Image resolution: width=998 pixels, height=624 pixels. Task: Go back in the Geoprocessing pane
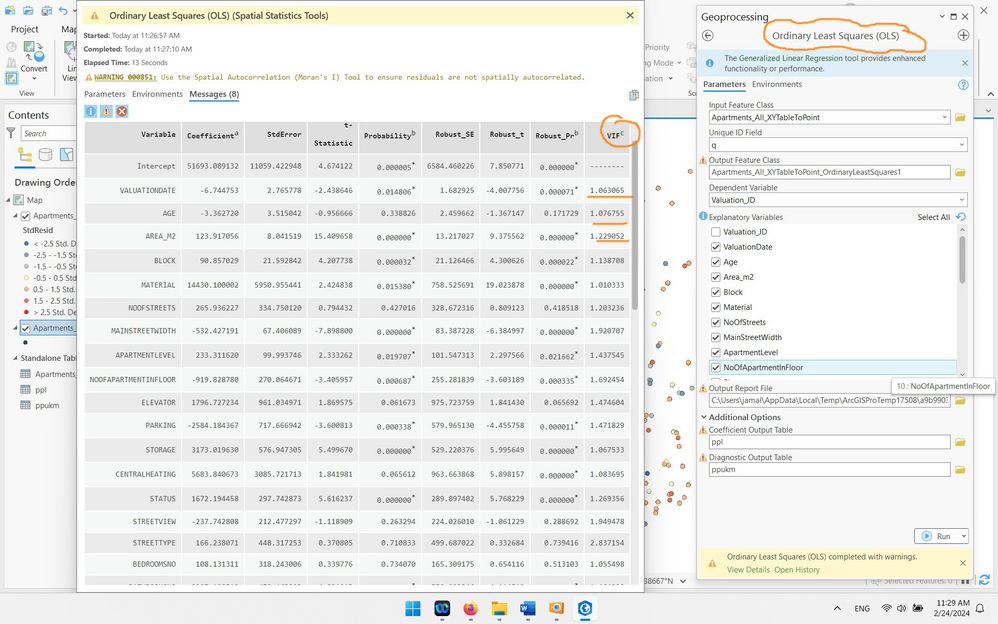[708, 36]
